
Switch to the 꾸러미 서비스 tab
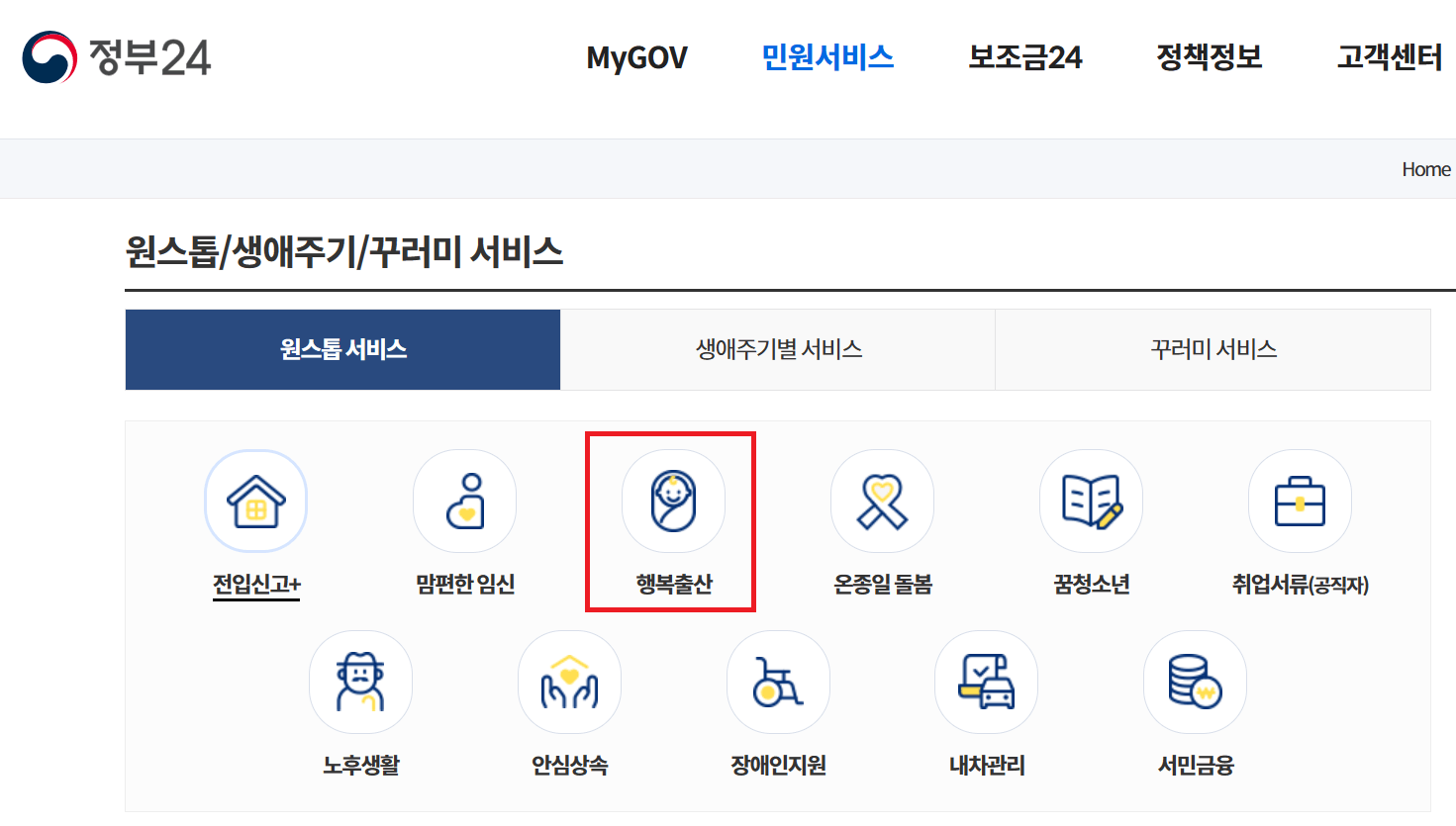[x=1213, y=349]
